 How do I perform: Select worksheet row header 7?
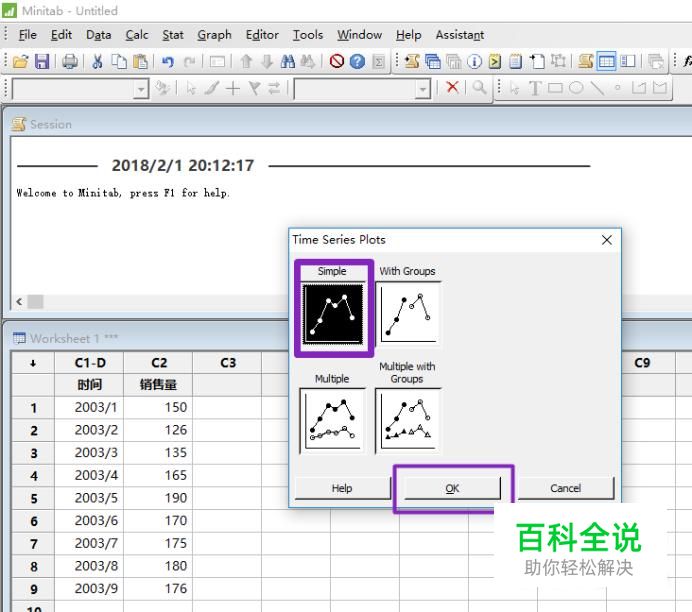point(33,544)
